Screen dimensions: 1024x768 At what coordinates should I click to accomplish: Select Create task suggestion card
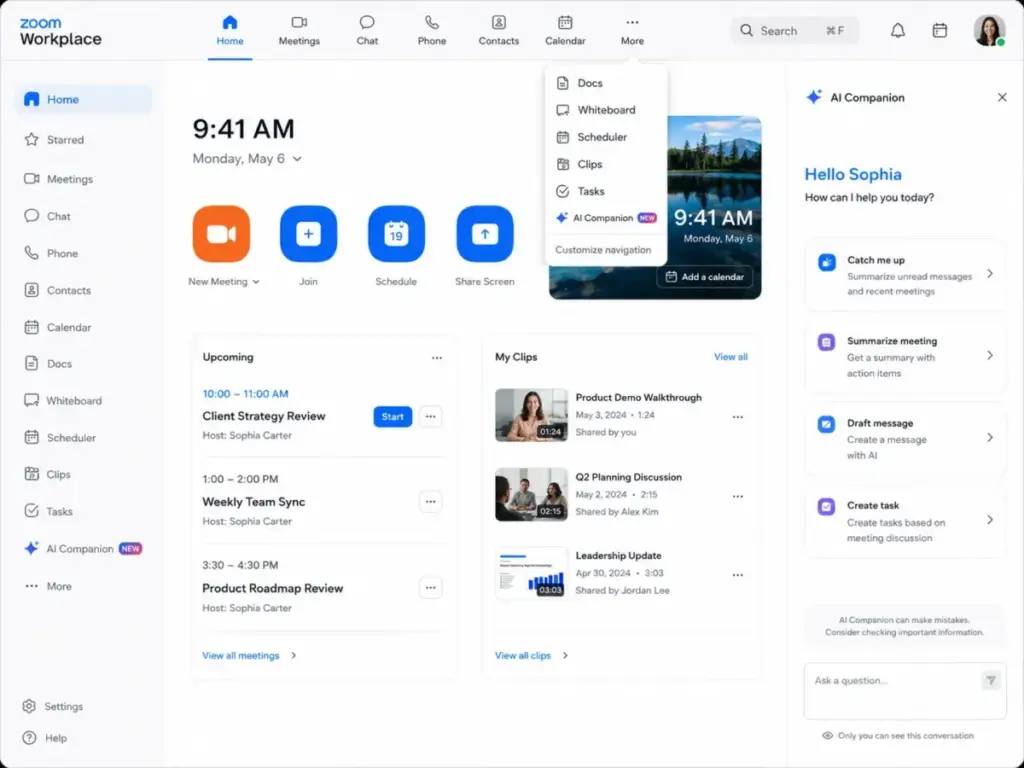click(x=905, y=521)
